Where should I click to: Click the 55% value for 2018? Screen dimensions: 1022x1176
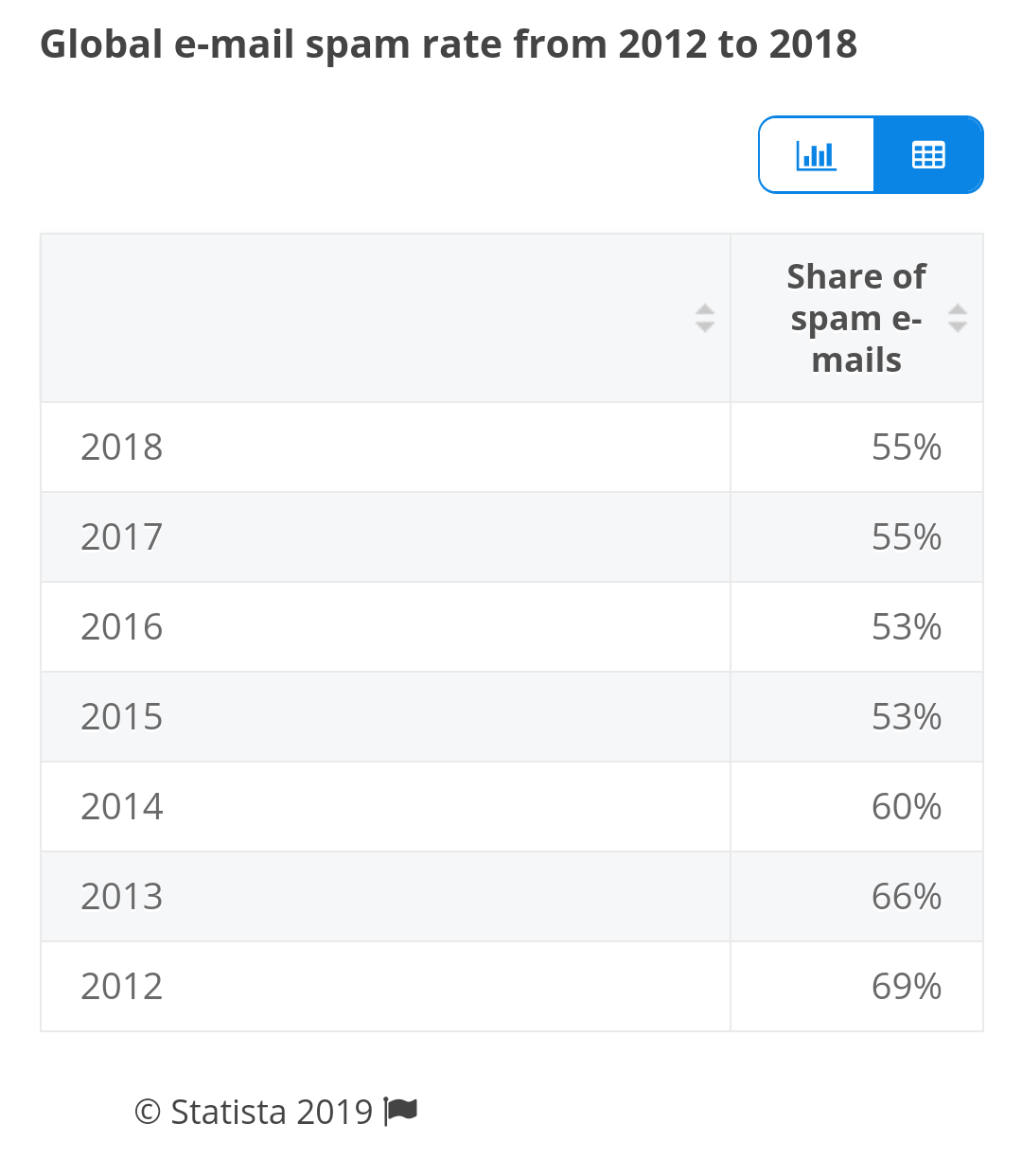[907, 447]
